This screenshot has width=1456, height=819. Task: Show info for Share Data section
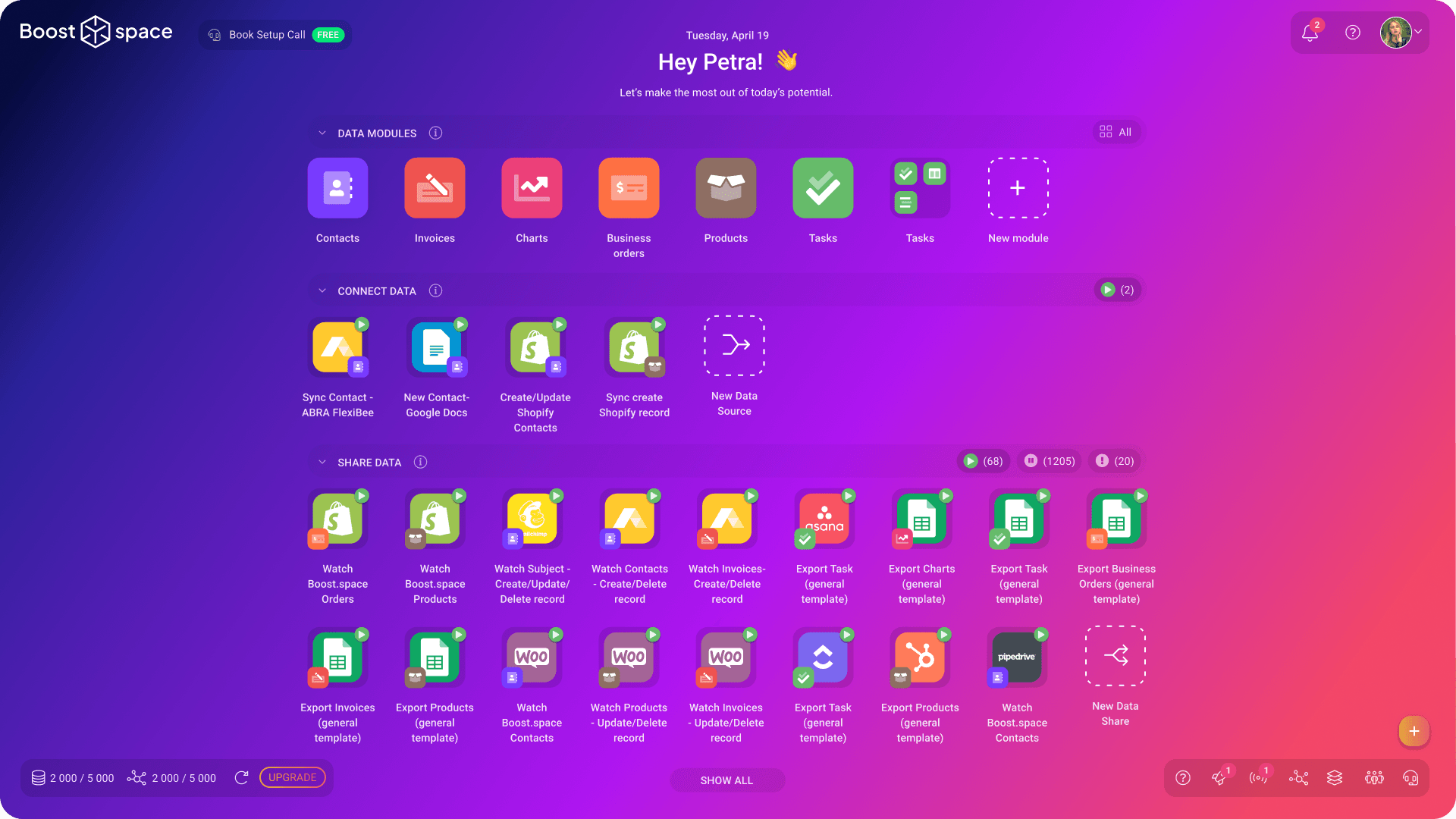420,462
